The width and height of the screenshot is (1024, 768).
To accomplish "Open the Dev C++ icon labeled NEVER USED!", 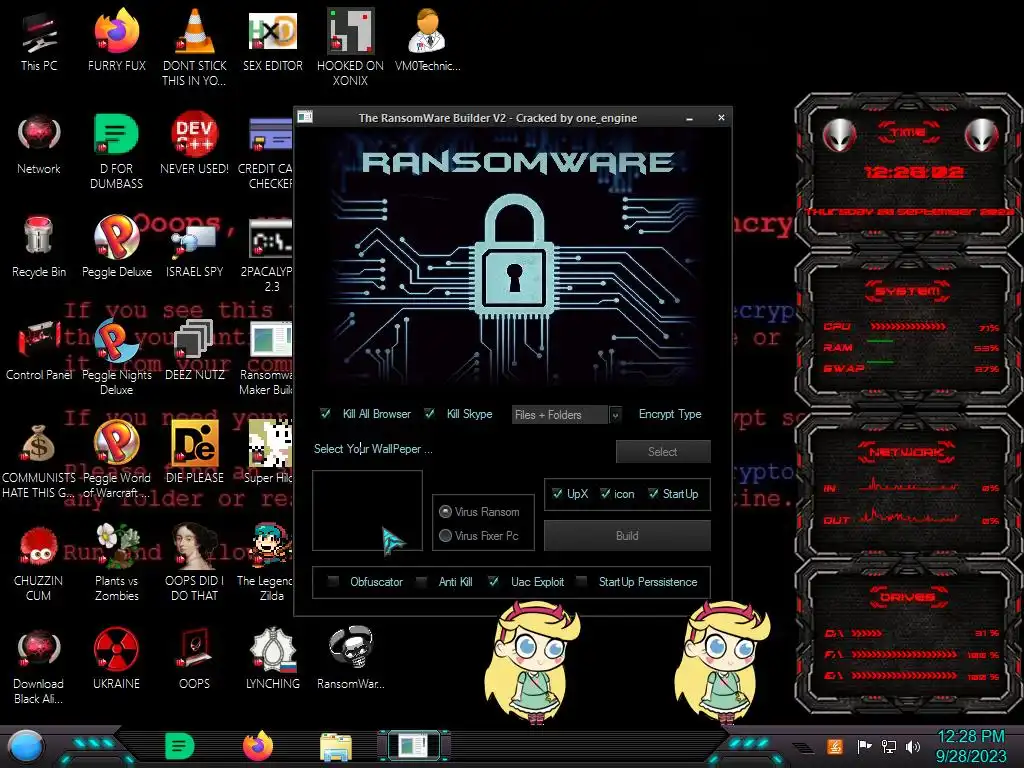I will (194, 144).
